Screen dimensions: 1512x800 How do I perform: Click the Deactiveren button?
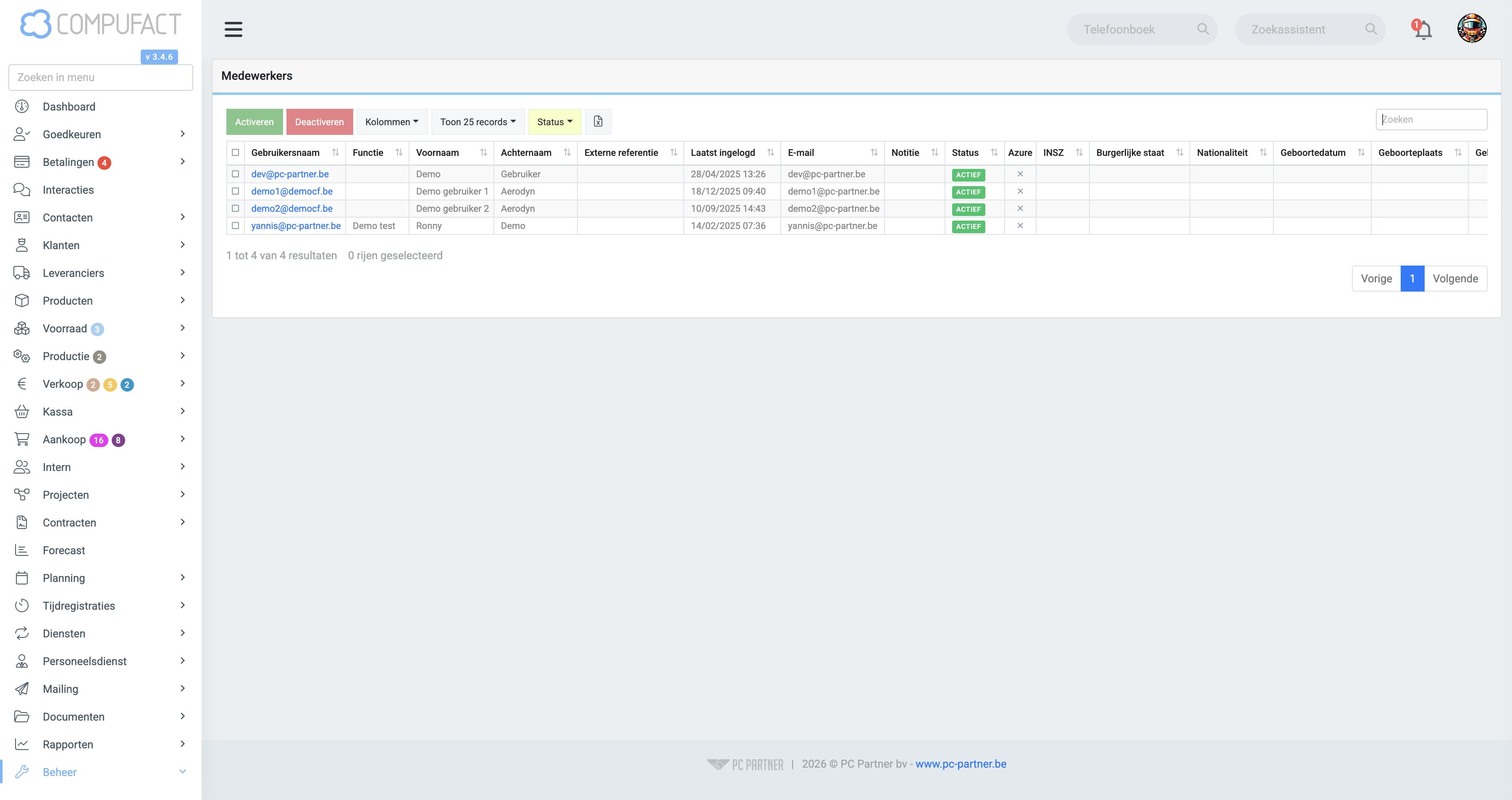point(319,121)
